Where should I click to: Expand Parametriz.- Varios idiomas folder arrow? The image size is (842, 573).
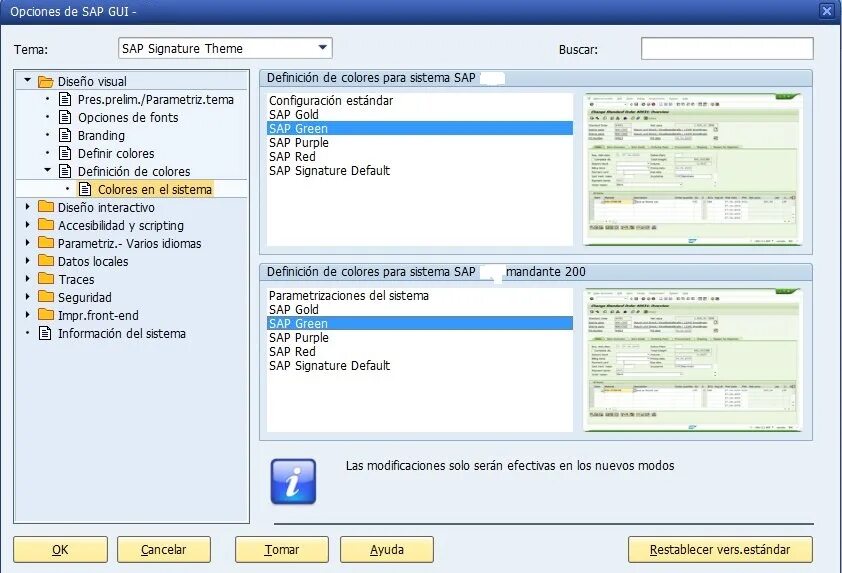pos(27,243)
